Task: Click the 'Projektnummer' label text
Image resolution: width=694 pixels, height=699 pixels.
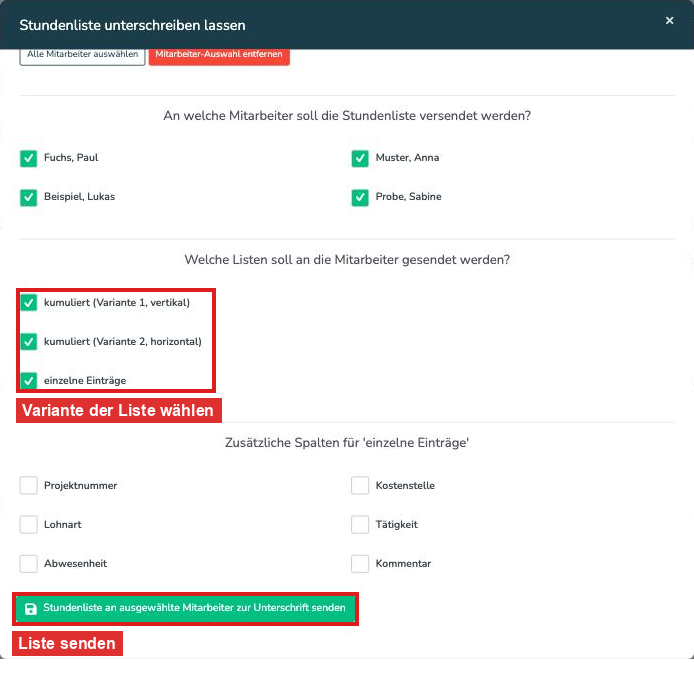Action: point(80,485)
